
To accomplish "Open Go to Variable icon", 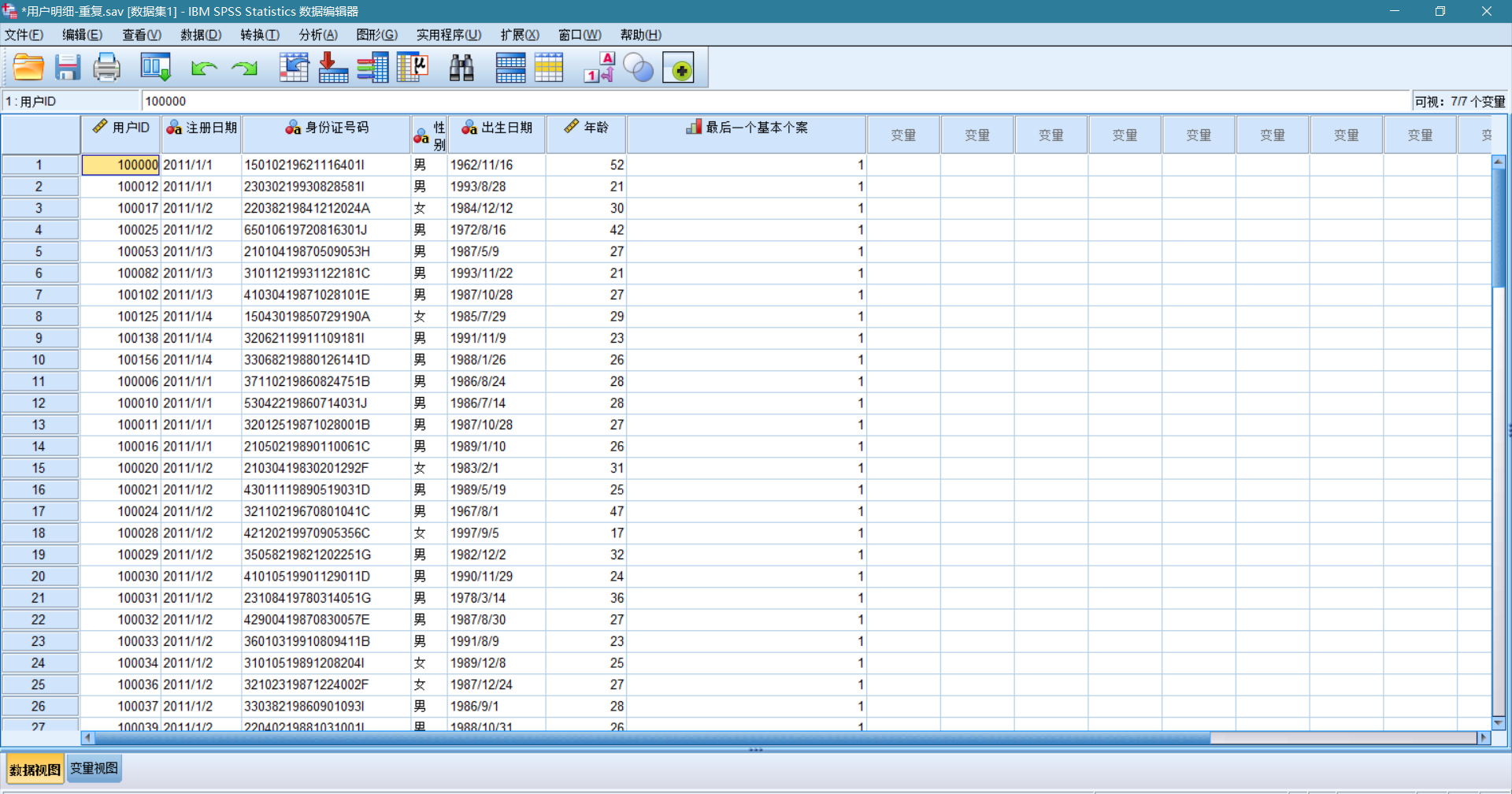I will [x=333, y=68].
